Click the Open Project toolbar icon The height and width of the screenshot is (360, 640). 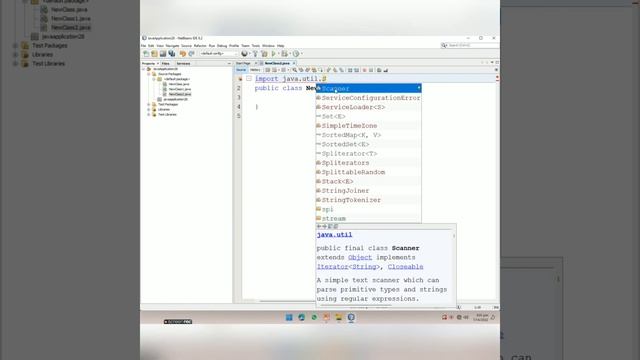[x=163, y=53]
